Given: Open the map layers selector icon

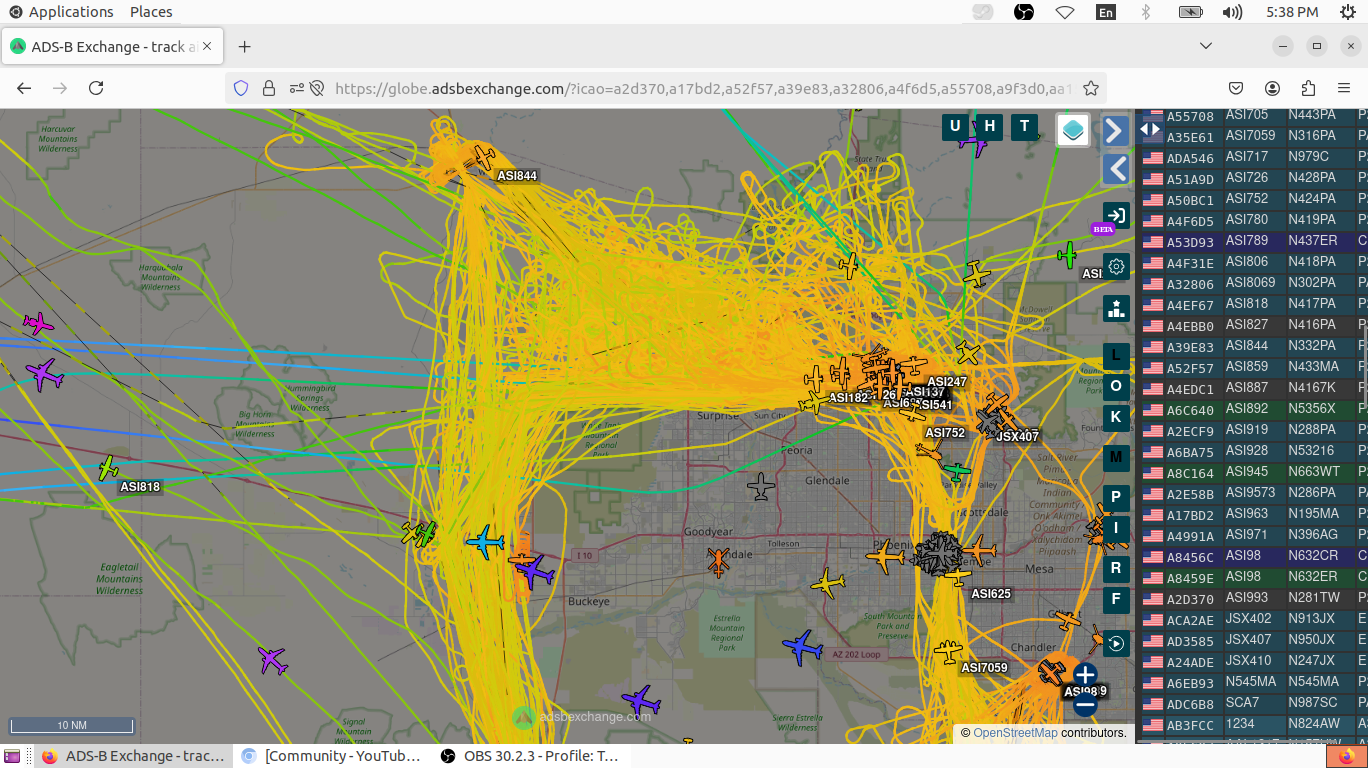Looking at the screenshot, I should (x=1072, y=130).
